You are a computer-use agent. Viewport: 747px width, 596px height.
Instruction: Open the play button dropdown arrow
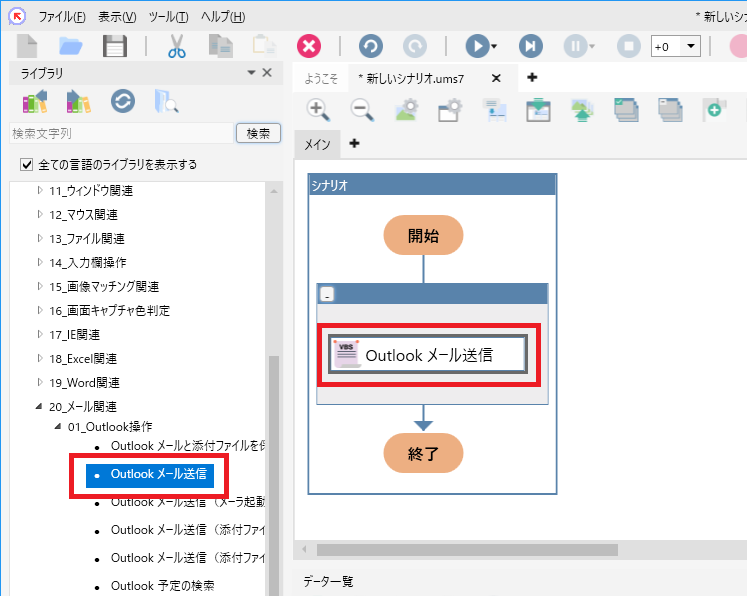pyautogui.click(x=494, y=46)
